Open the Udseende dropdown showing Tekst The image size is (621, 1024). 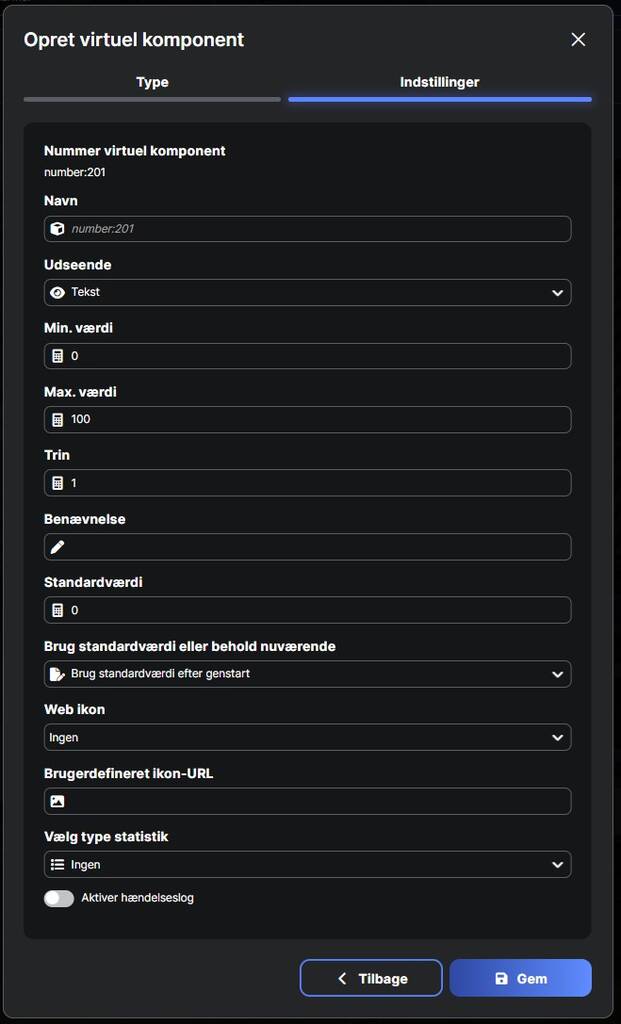pos(307,293)
